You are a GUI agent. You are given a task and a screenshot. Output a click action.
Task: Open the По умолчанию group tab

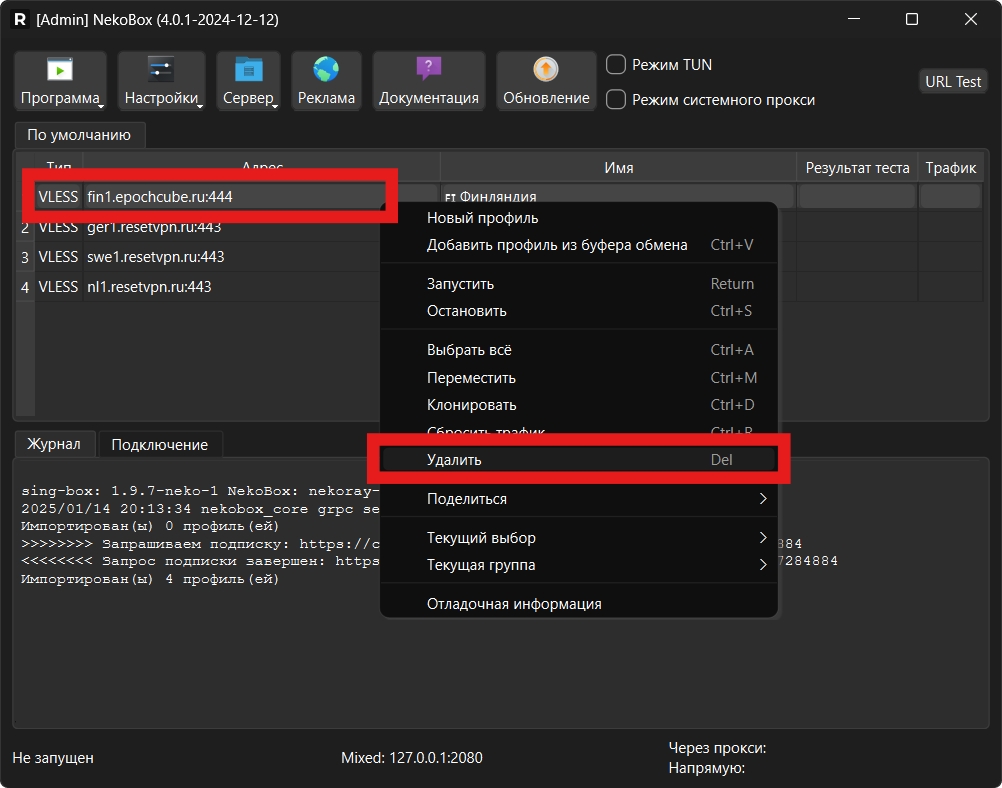click(79, 135)
